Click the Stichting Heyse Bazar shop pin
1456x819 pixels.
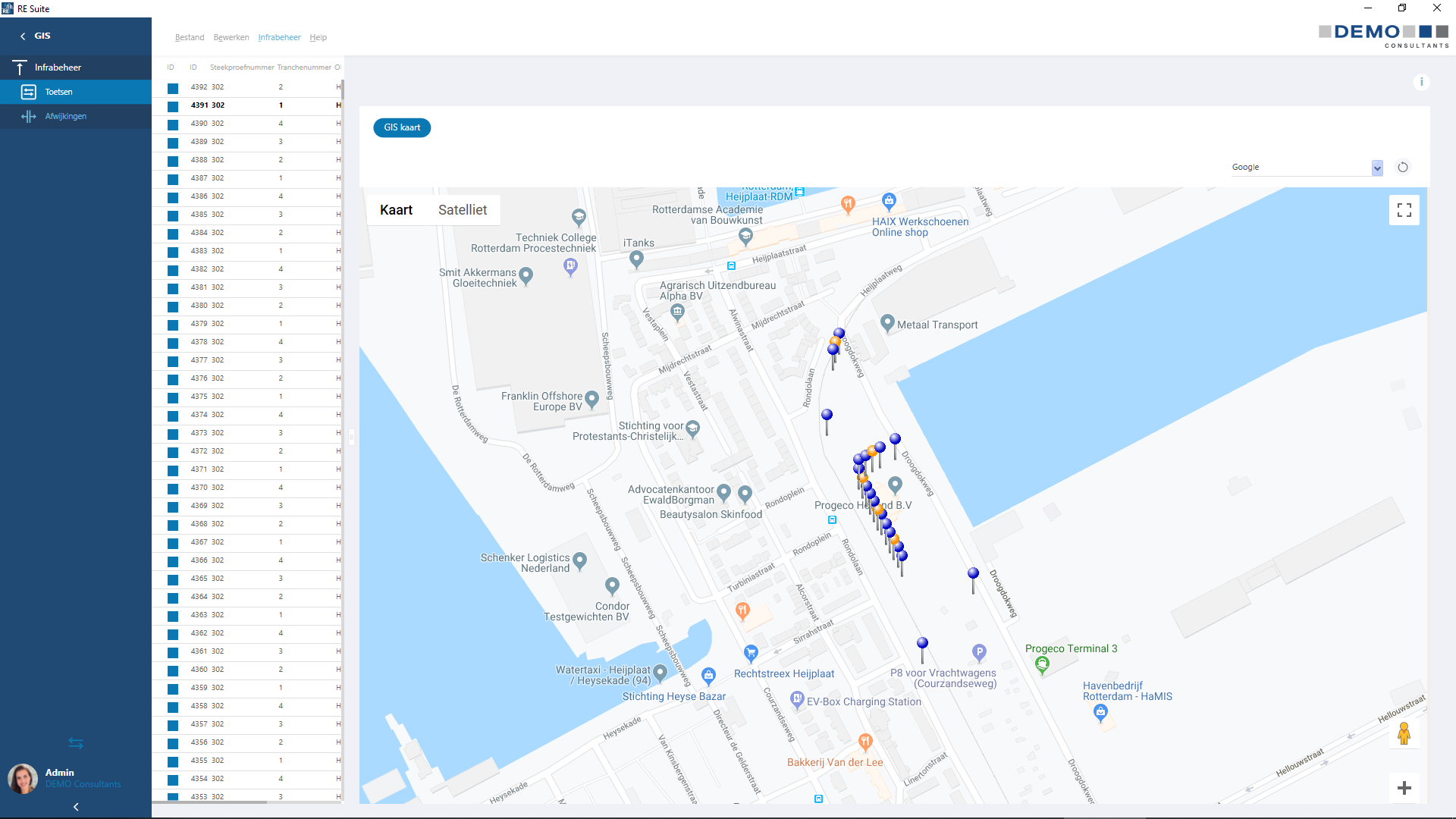click(708, 675)
